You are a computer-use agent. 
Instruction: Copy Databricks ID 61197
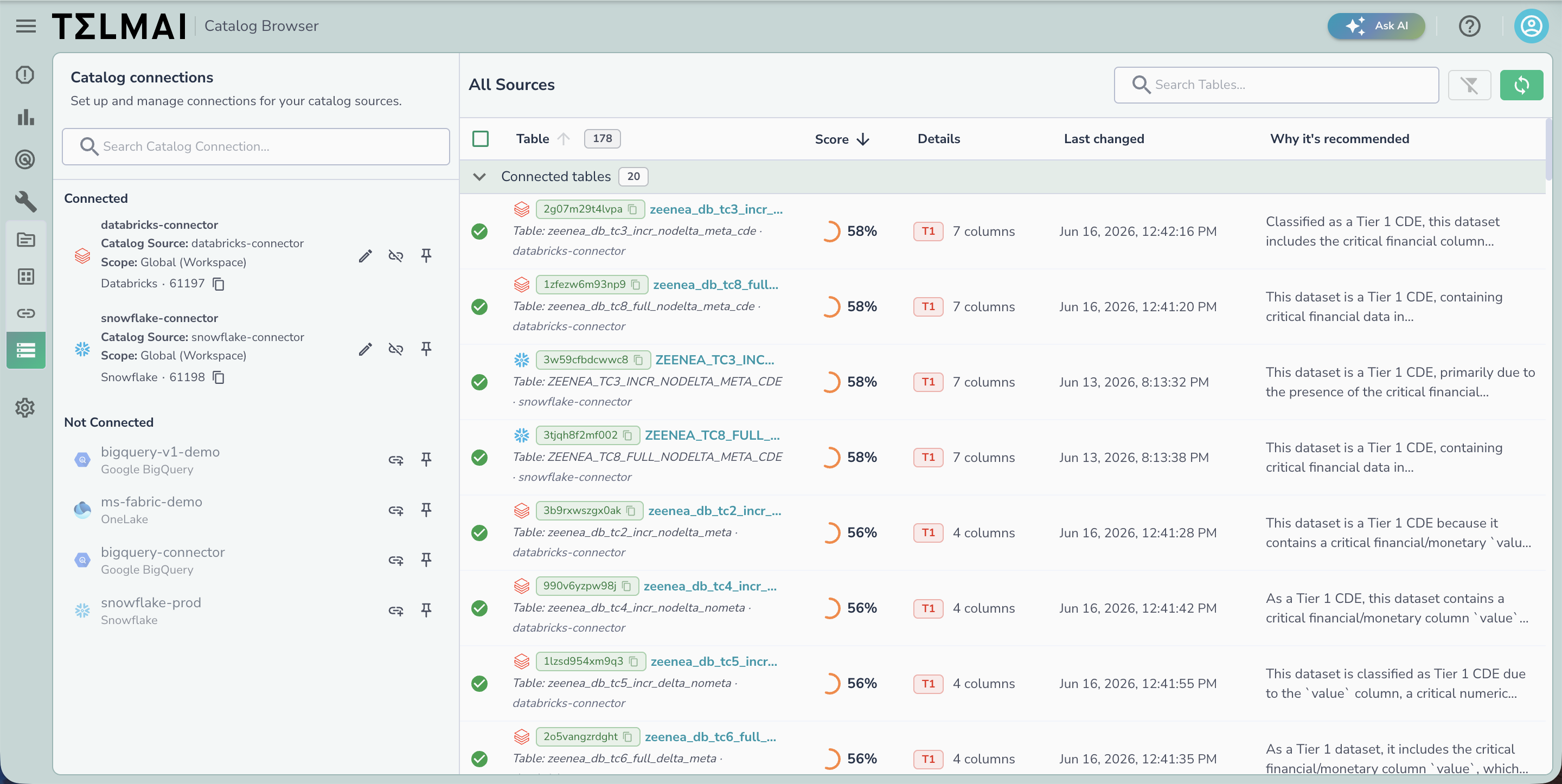[x=219, y=284]
